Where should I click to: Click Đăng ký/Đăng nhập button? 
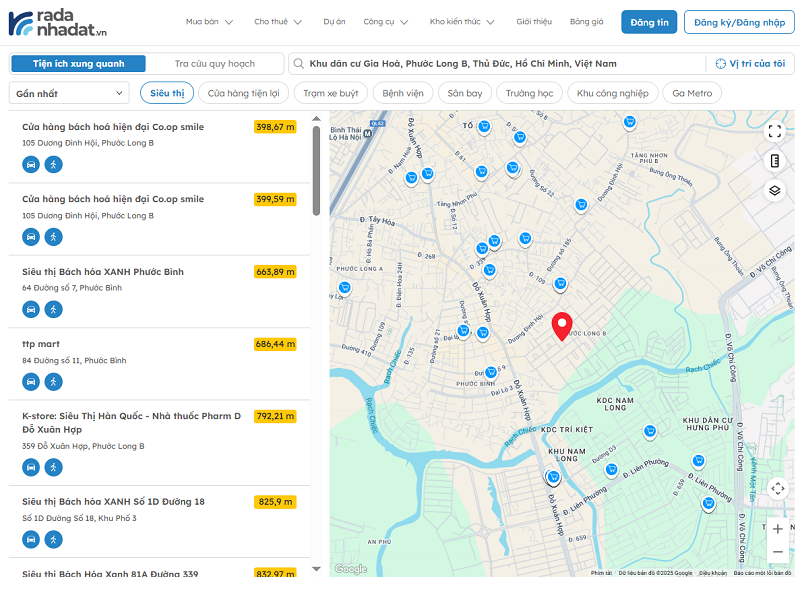[739, 22]
